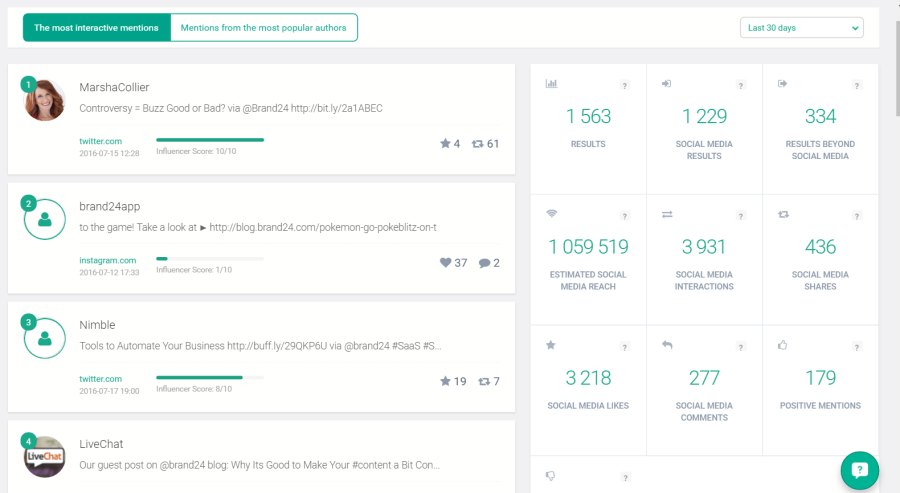Click wifi reach icon in Estimated Social Media Reach tile
Viewport: 900px width, 493px height.
(552, 214)
